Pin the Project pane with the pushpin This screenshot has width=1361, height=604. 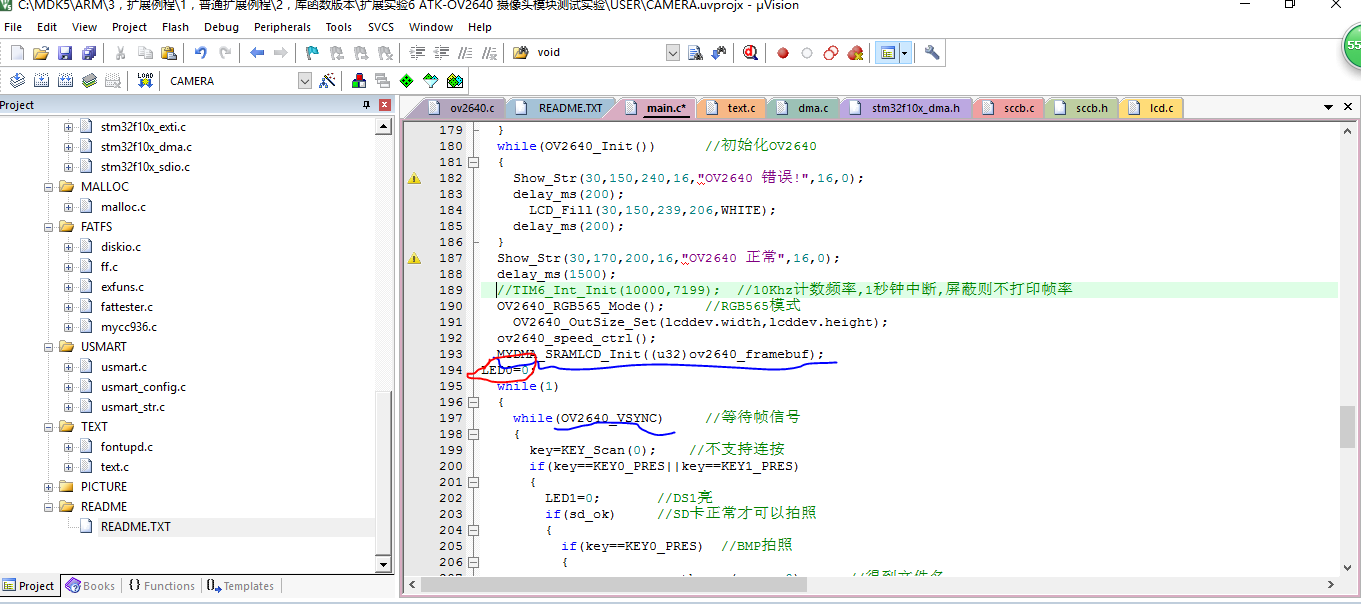pyautogui.click(x=366, y=105)
